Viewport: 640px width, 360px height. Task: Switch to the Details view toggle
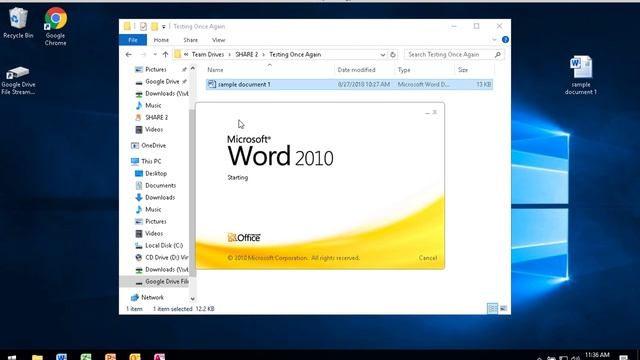pyautogui.click(x=492, y=309)
